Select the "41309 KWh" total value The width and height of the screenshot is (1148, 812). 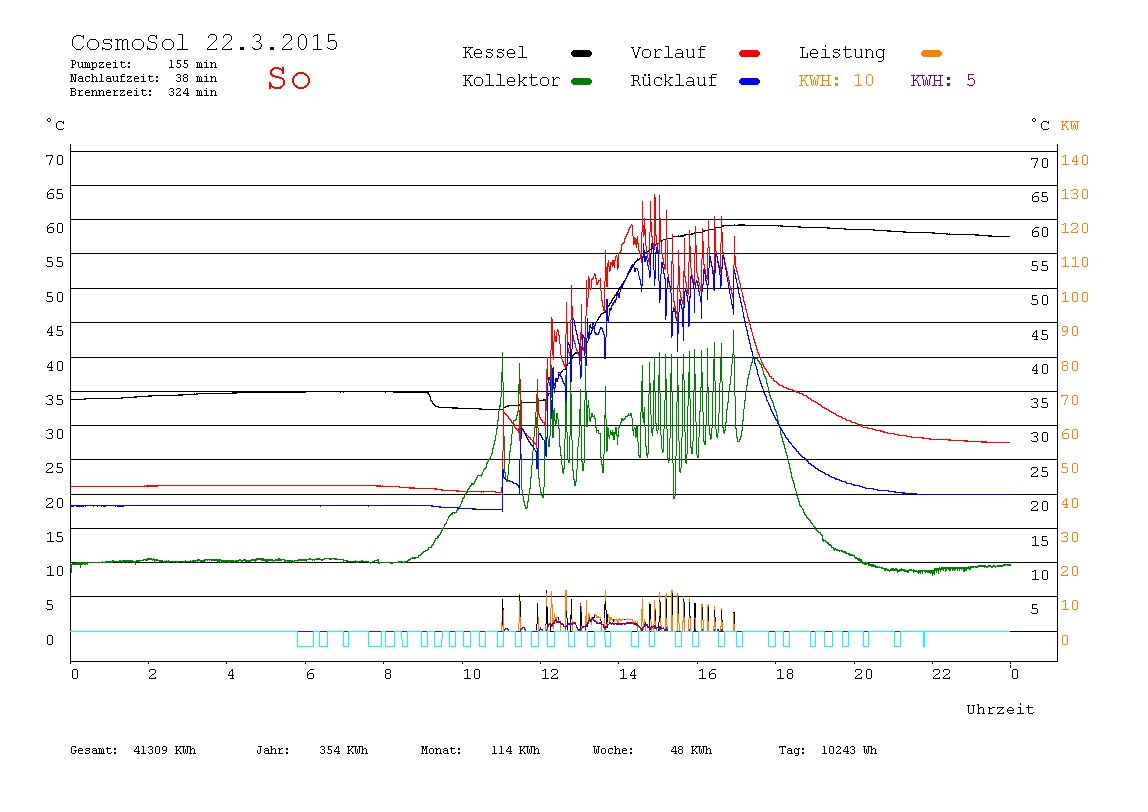[x=165, y=750]
